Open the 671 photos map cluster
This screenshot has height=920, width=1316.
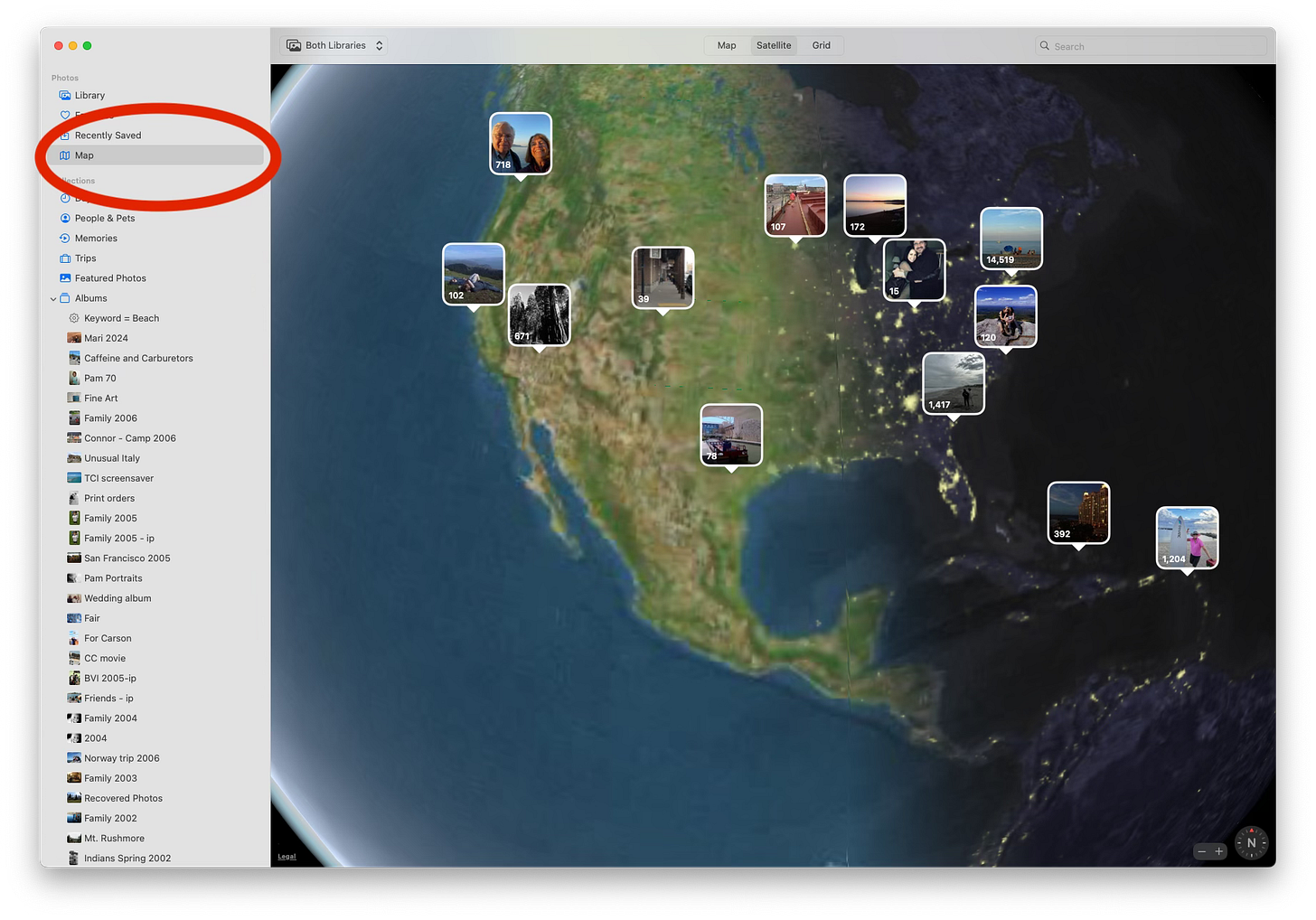pyautogui.click(x=540, y=315)
